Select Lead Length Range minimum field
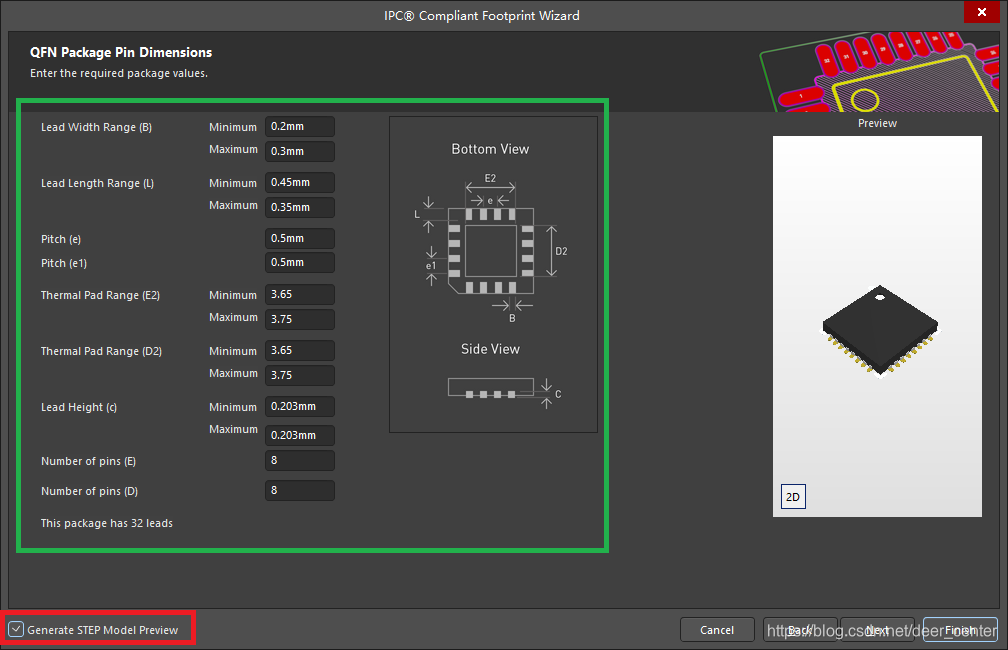Viewport: 1008px width, 650px height. pos(300,183)
